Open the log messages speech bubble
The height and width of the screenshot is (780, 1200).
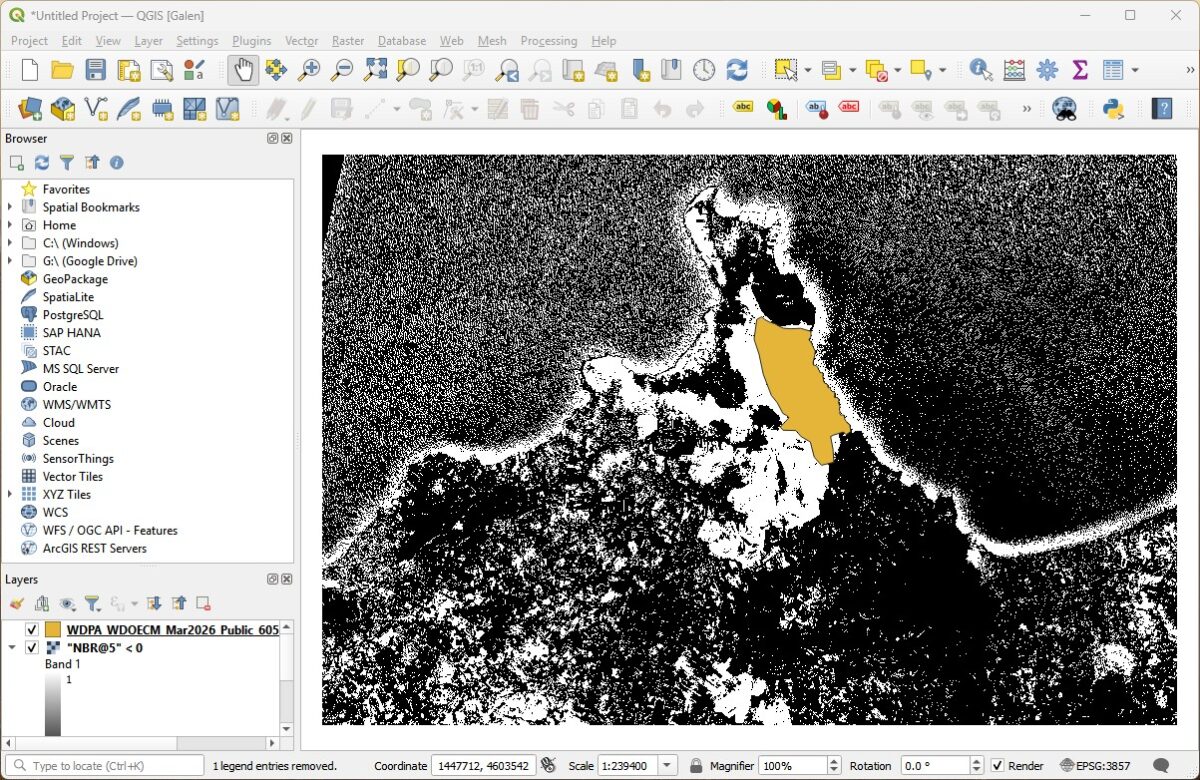click(1161, 766)
